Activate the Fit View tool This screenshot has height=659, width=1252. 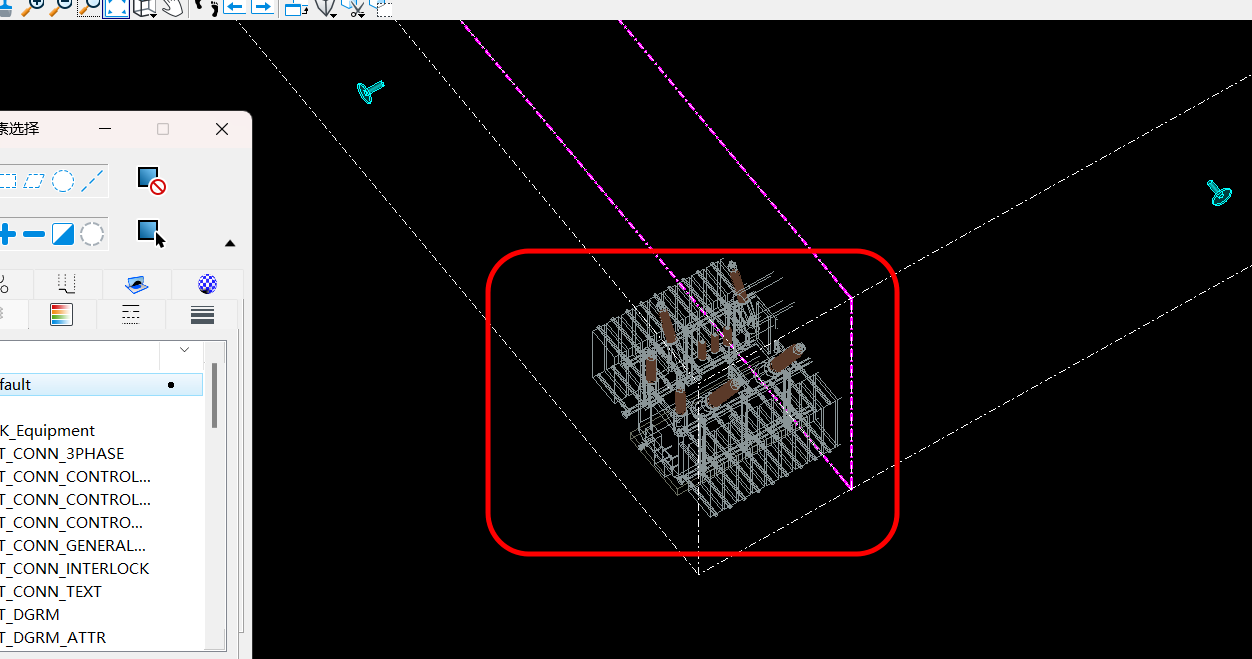click(x=117, y=8)
